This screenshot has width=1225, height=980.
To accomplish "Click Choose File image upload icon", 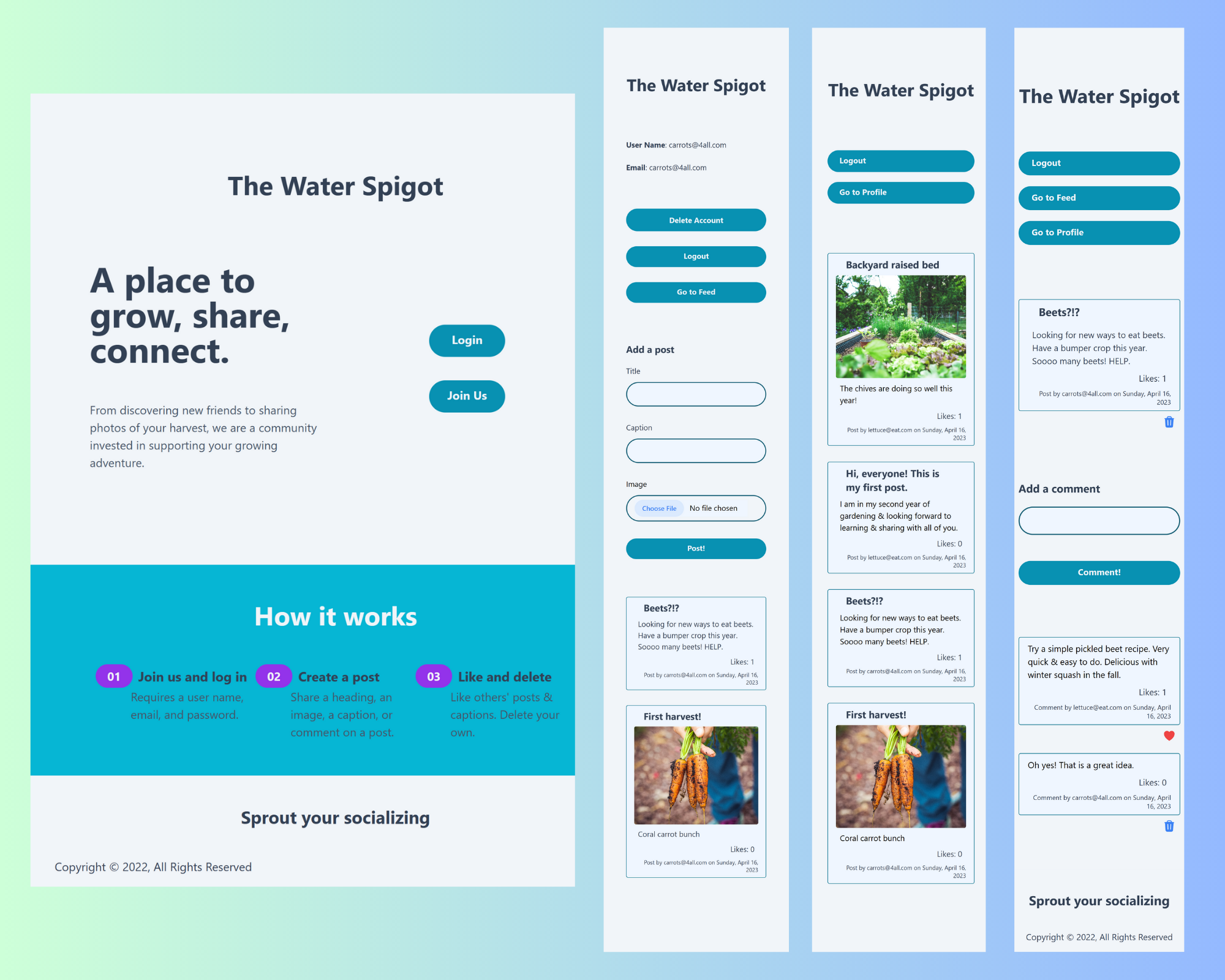I will click(x=657, y=508).
